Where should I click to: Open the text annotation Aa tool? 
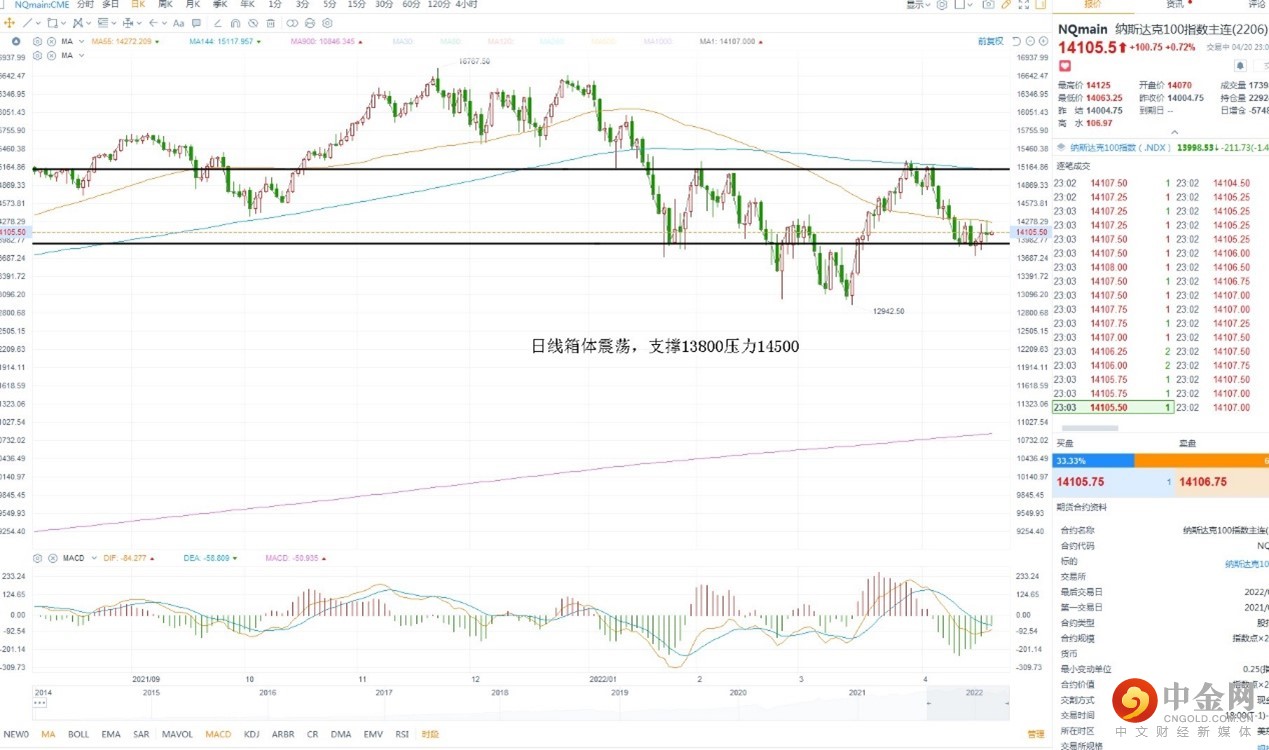pos(179,23)
